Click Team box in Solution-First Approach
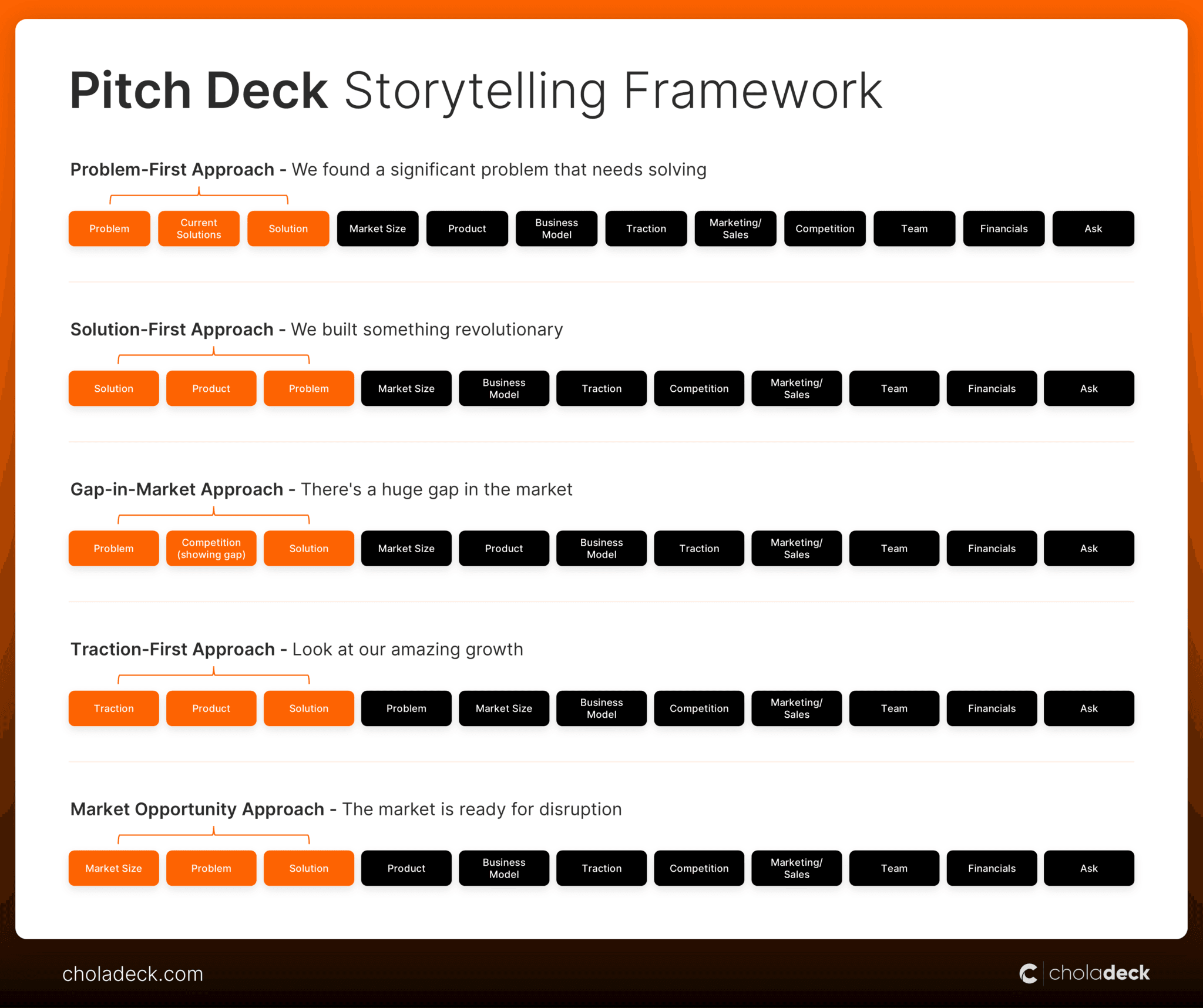1203x1008 pixels. pyautogui.click(x=893, y=388)
